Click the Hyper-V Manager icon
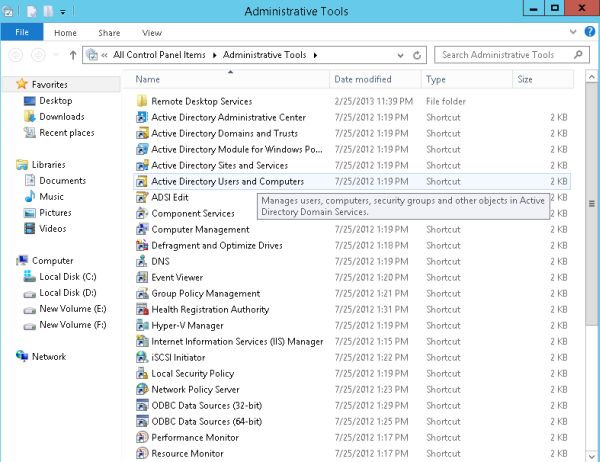600x462 pixels. tap(142, 326)
